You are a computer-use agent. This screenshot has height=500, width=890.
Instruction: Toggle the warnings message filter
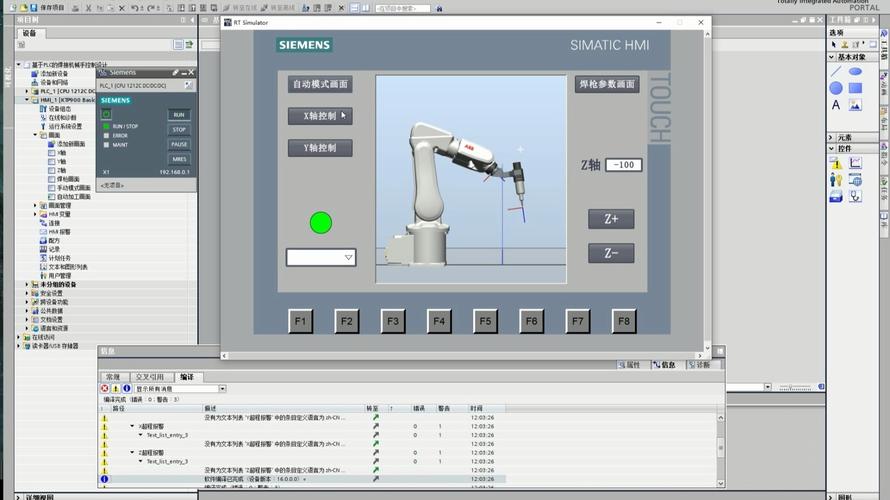(x=116, y=389)
